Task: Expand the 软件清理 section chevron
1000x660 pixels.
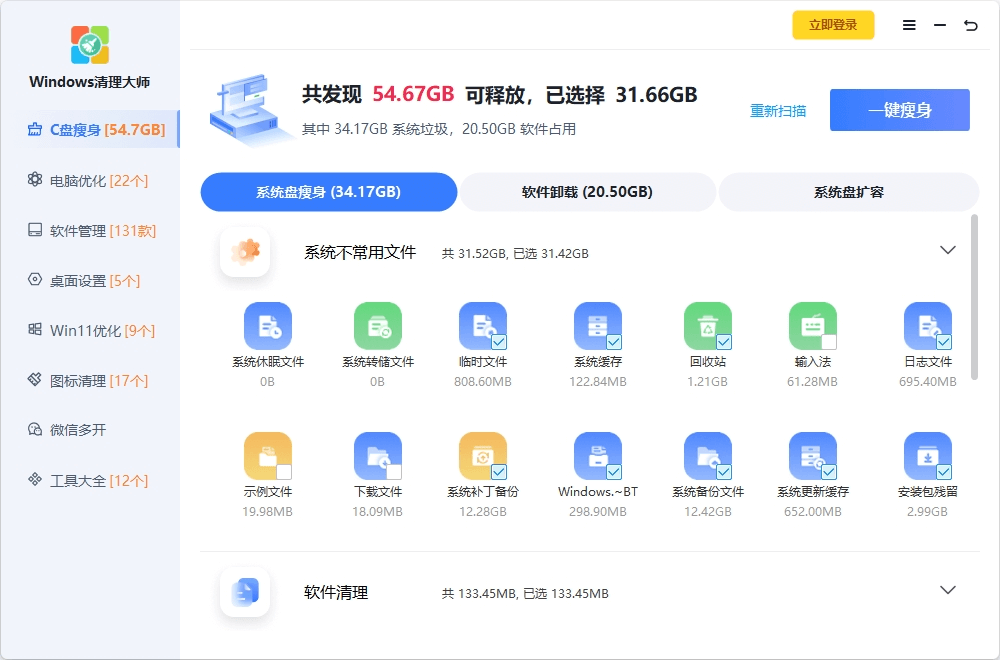Action: coord(948,590)
